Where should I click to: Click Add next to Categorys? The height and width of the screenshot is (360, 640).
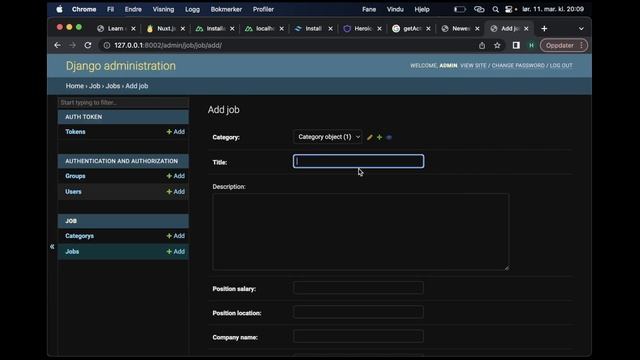[176, 236]
